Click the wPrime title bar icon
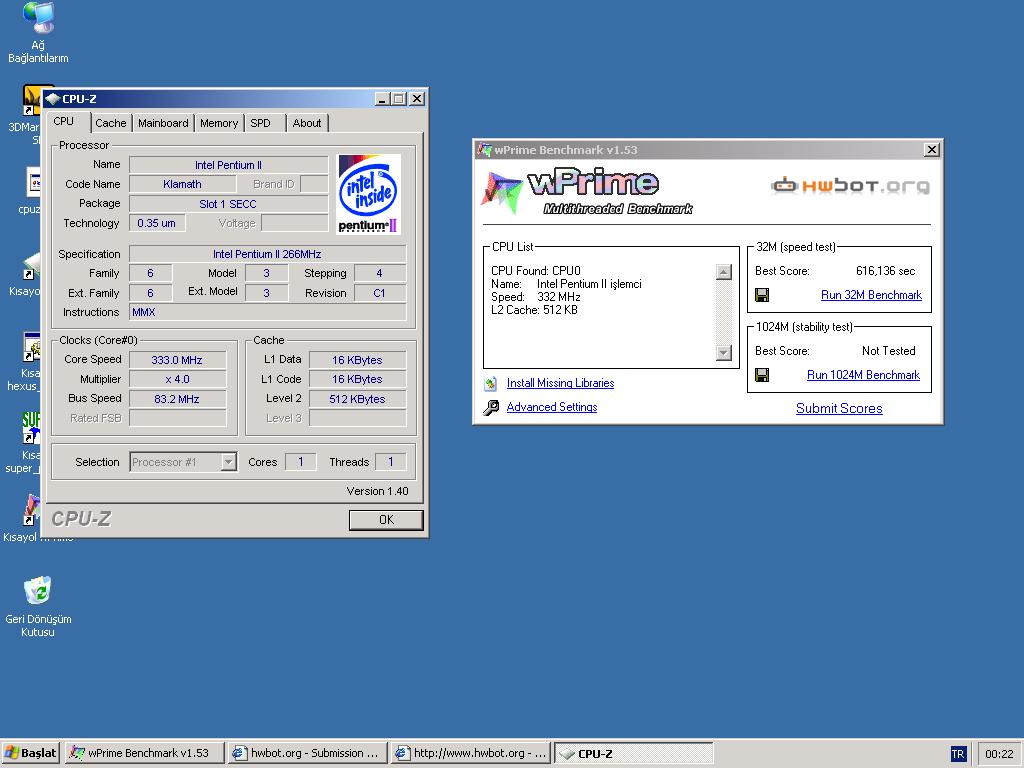This screenshot has width=1024, height=768. pos(484,150)
